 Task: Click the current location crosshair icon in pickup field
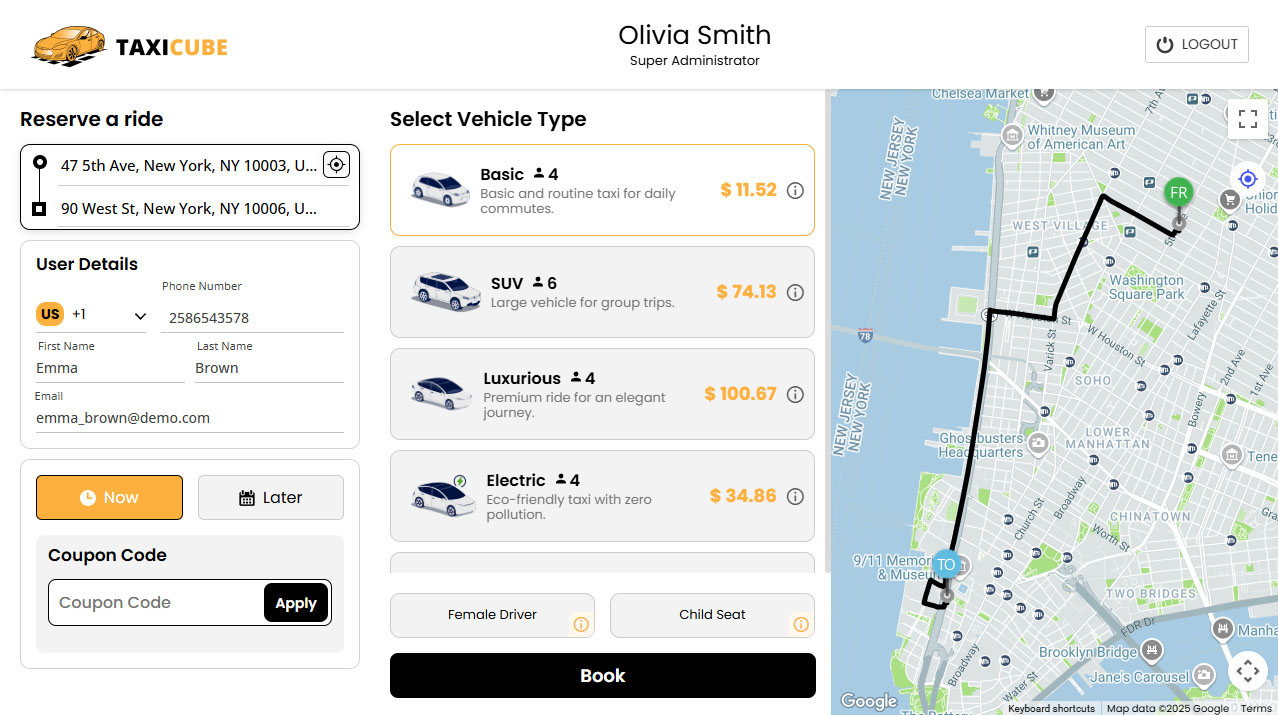coord(337,165)
